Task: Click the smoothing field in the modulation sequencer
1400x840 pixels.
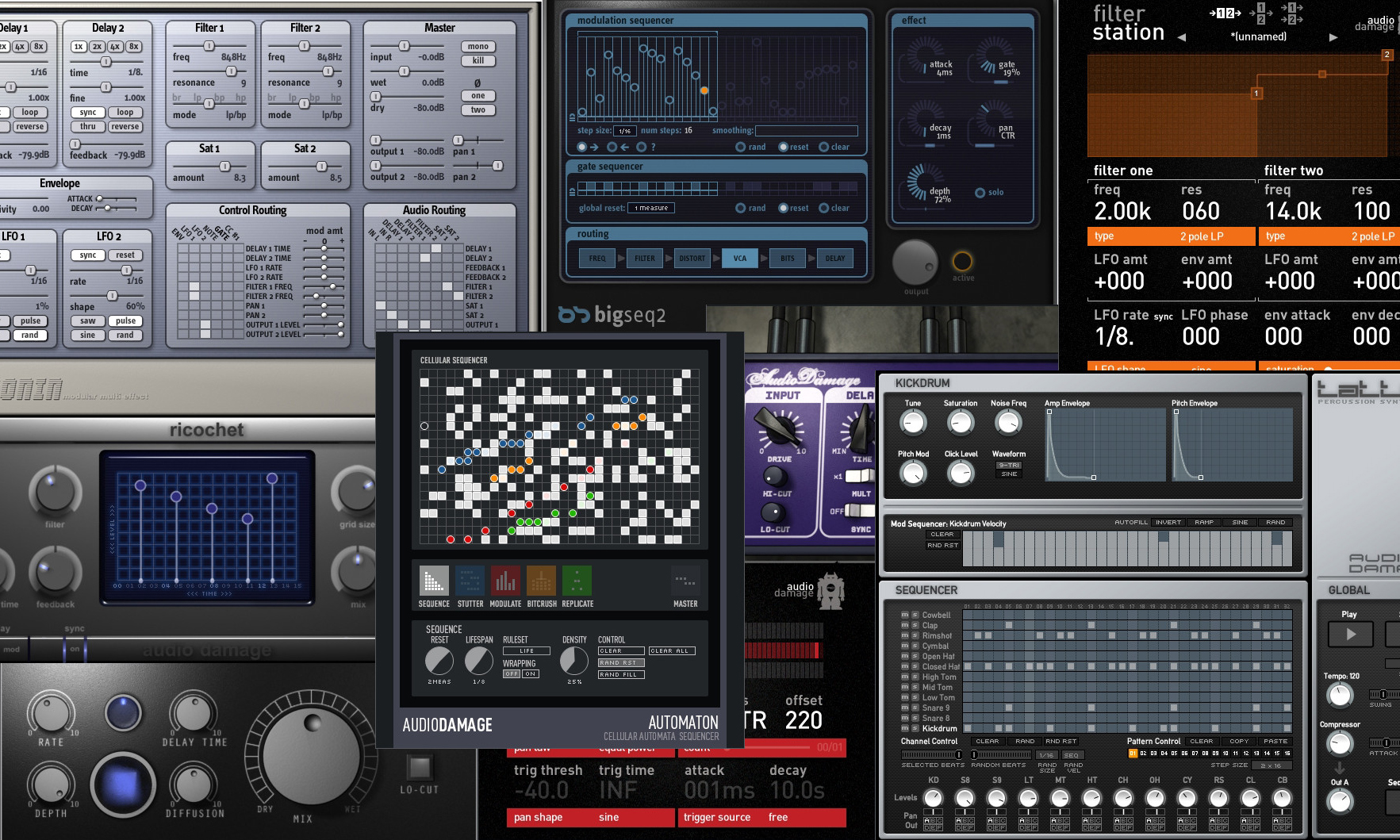Action: [x=807, y=131]
